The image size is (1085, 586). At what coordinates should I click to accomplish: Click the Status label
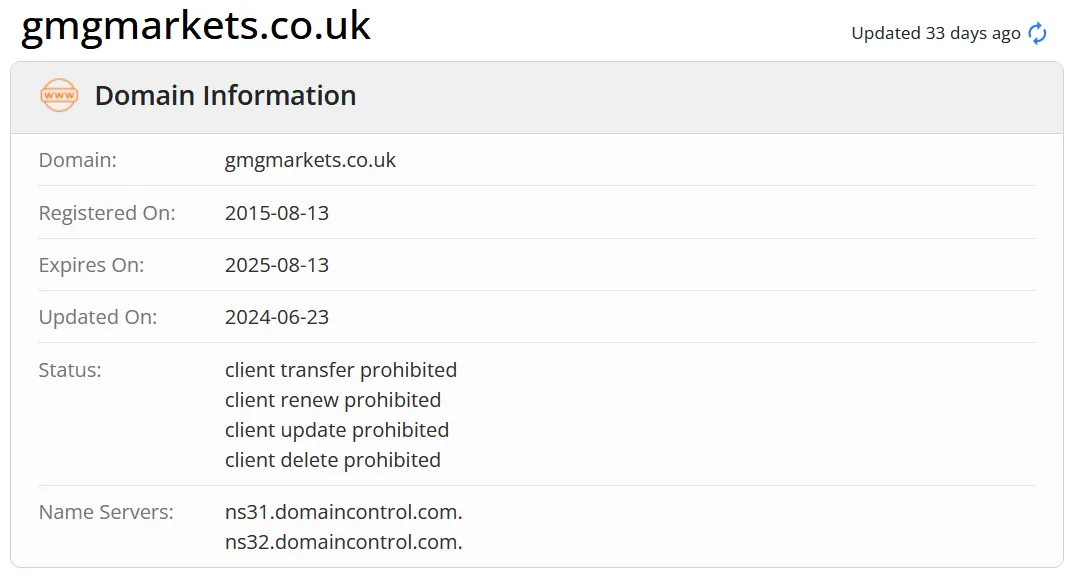click(70, 370)
